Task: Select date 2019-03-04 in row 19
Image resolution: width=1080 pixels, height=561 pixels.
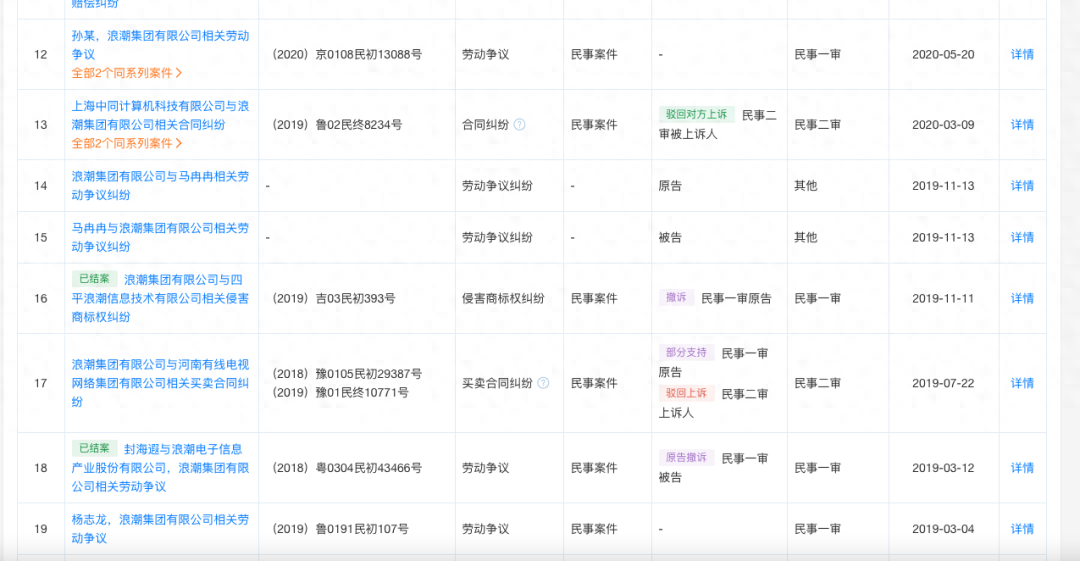Action: (x=943, y=529)
